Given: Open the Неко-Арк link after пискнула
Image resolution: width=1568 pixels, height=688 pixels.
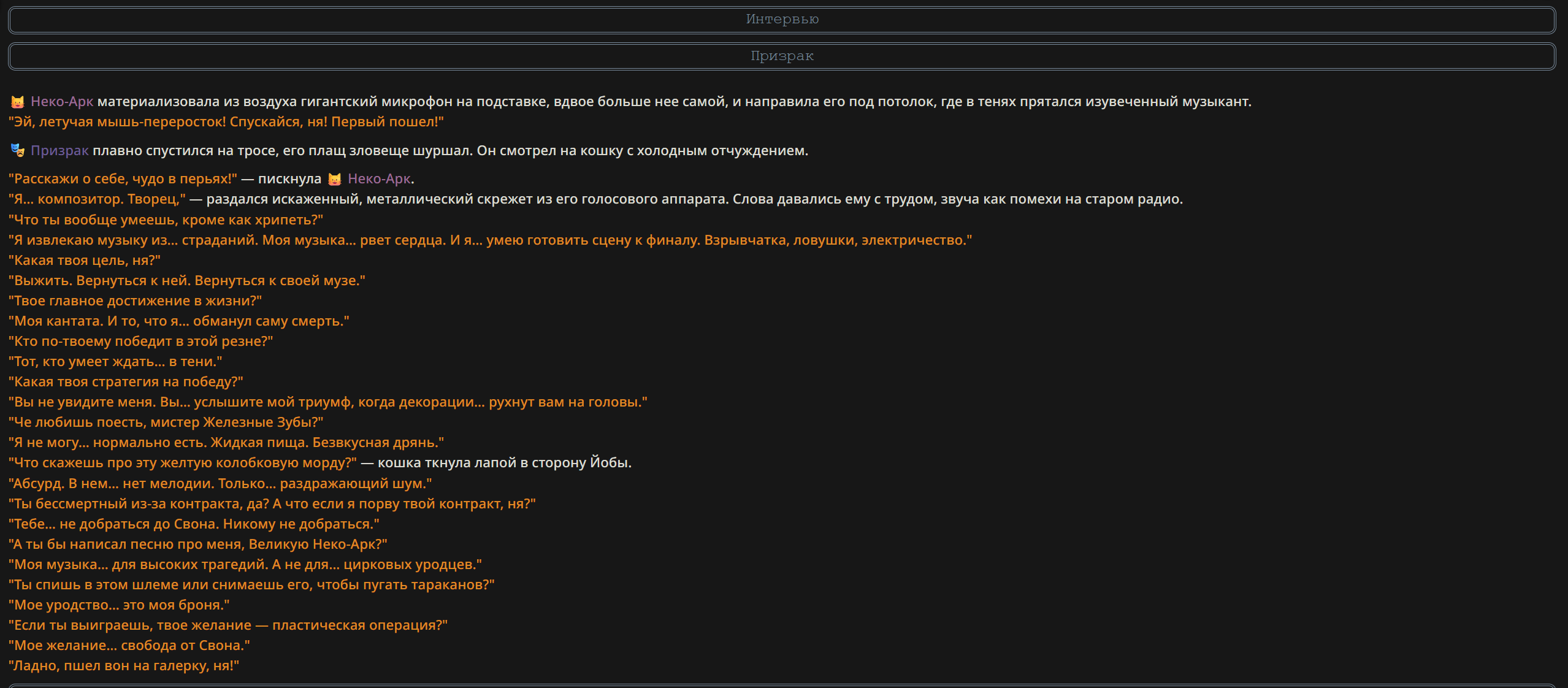Looking at the screenshot, I should [x=379, y=179].
